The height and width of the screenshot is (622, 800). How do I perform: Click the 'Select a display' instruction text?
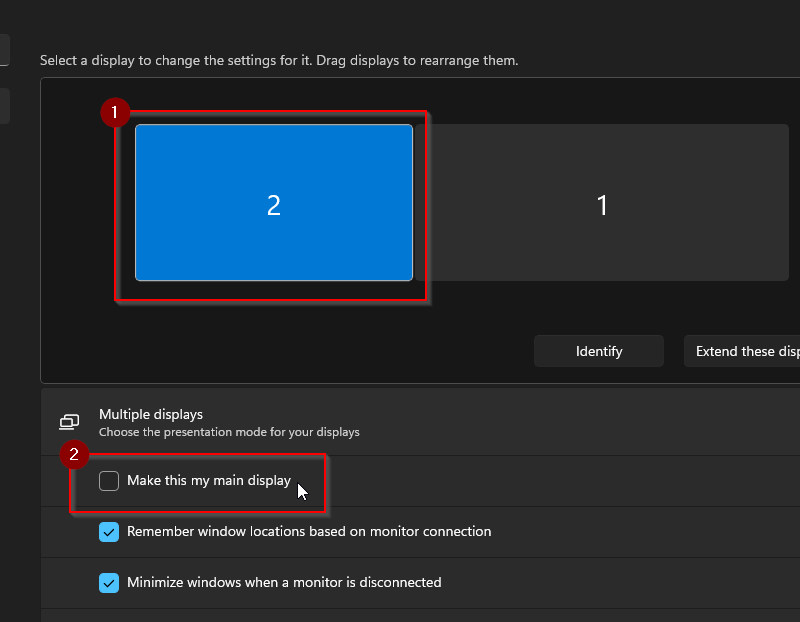278,61
